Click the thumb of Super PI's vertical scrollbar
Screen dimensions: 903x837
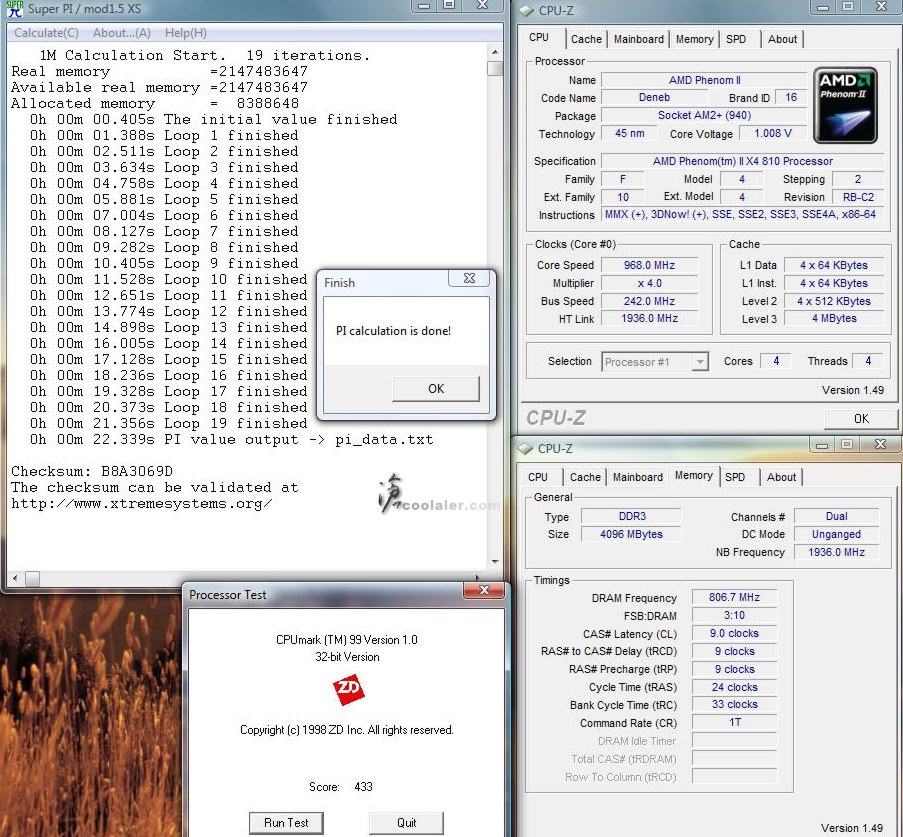coord(495,68)
